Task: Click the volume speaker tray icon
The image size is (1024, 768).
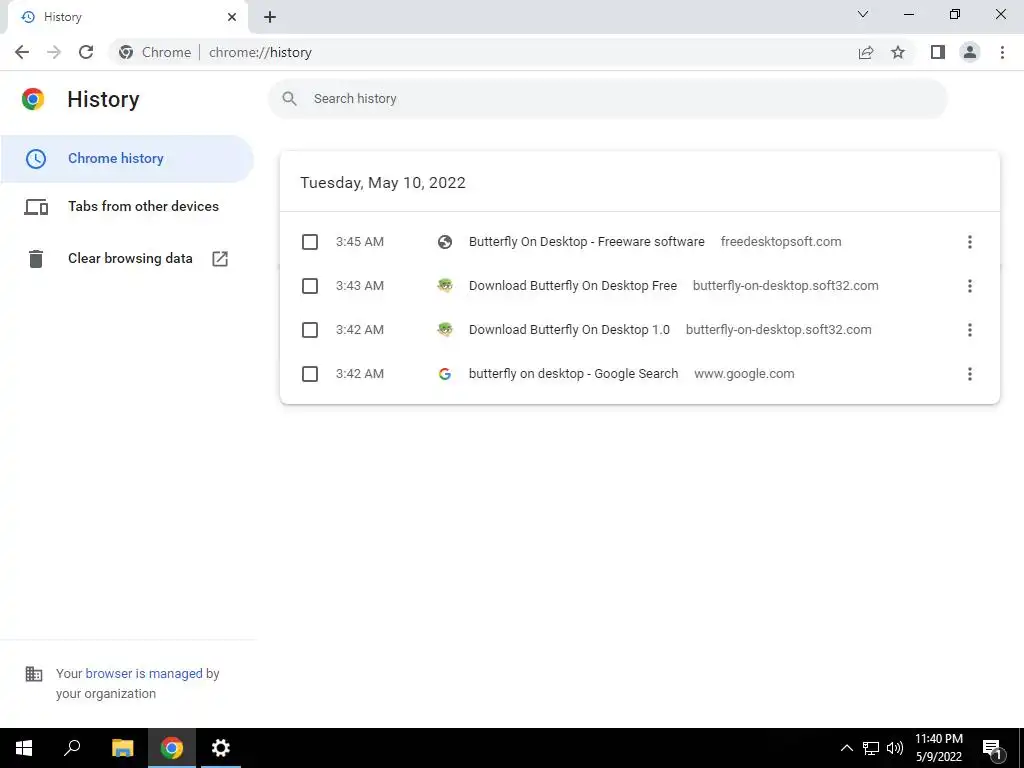Action: coord(895,748)
